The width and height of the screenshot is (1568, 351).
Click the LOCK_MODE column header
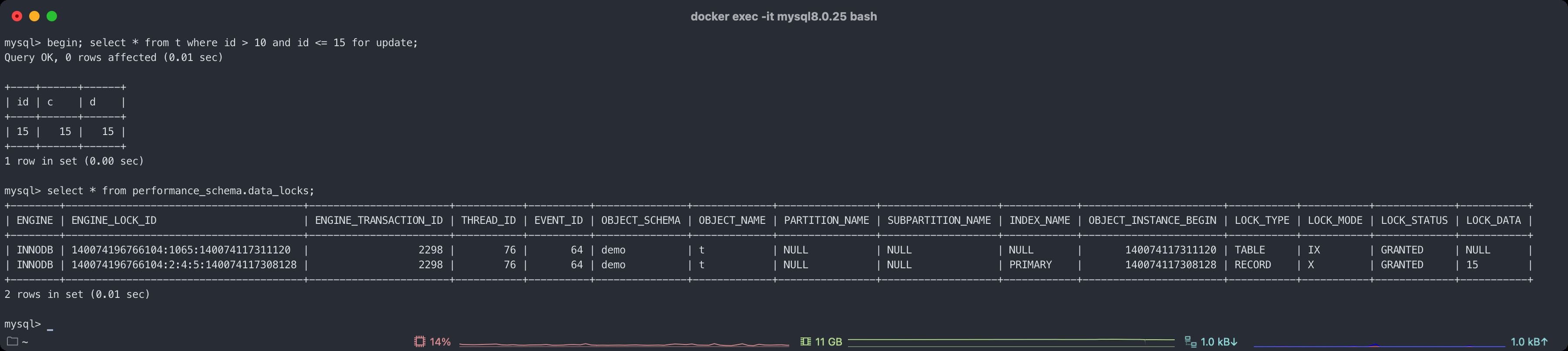coord(1335,221)
